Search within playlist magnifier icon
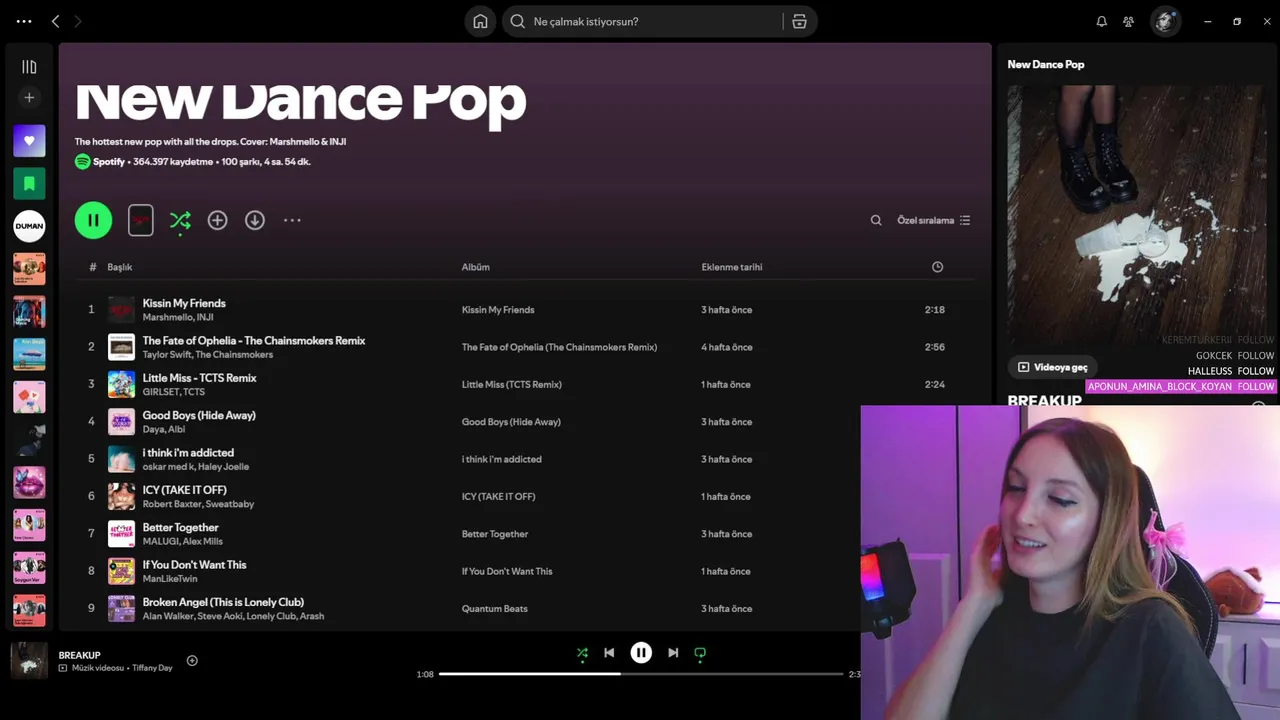The width and height of the screenshot is (1280, 720). (876, 220)
